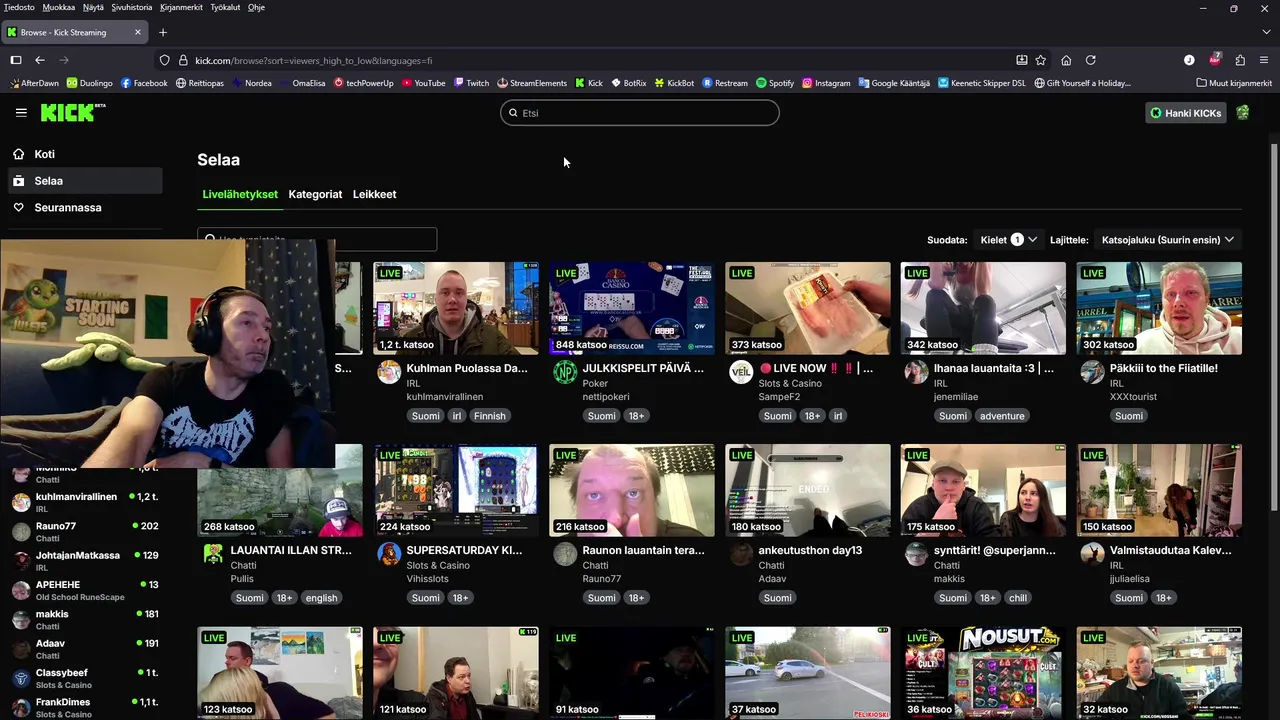Open SUPERSATURDAY slots stream title

(464, 550)
